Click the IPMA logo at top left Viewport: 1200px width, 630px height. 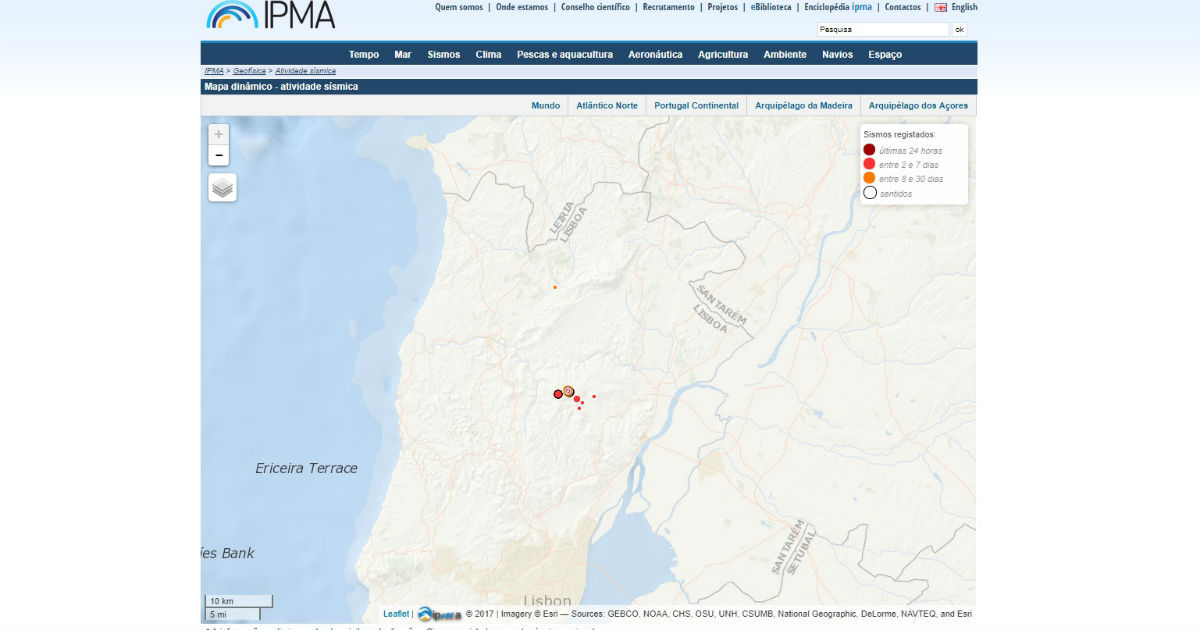click(x=271, y=15)
